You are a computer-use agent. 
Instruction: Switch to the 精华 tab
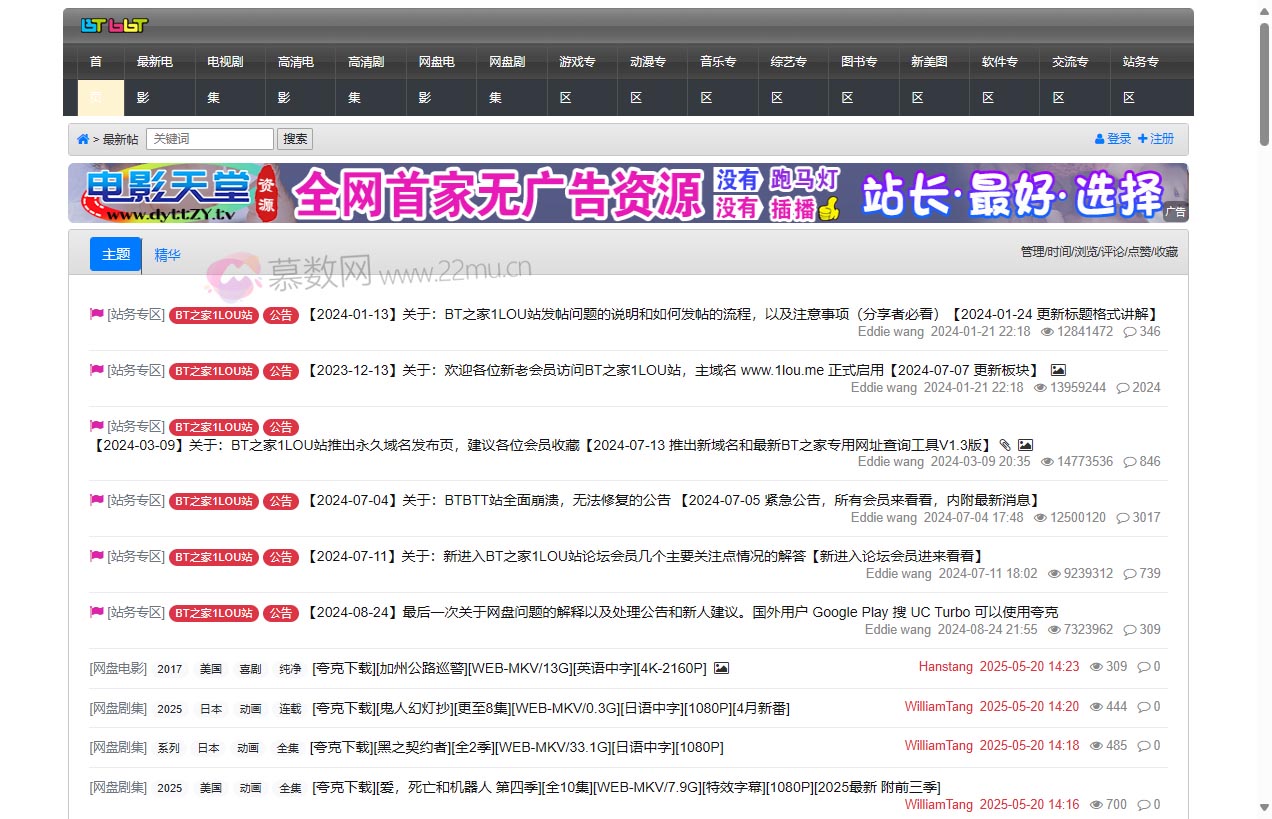[167, 254]
